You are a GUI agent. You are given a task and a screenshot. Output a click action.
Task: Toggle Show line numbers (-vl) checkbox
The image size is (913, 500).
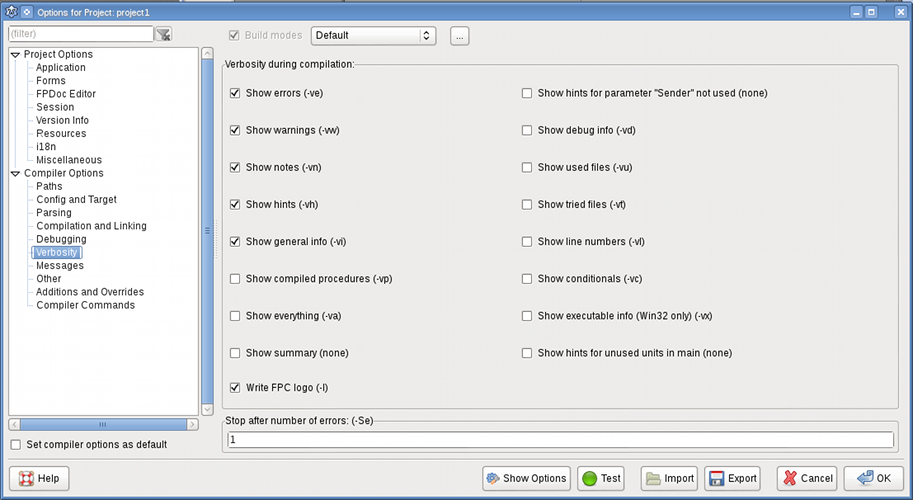click(x=527, y=242)
